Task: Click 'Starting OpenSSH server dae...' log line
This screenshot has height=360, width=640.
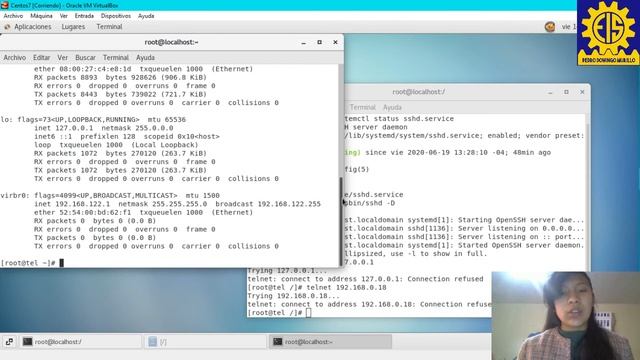Action: pos(521,220)
